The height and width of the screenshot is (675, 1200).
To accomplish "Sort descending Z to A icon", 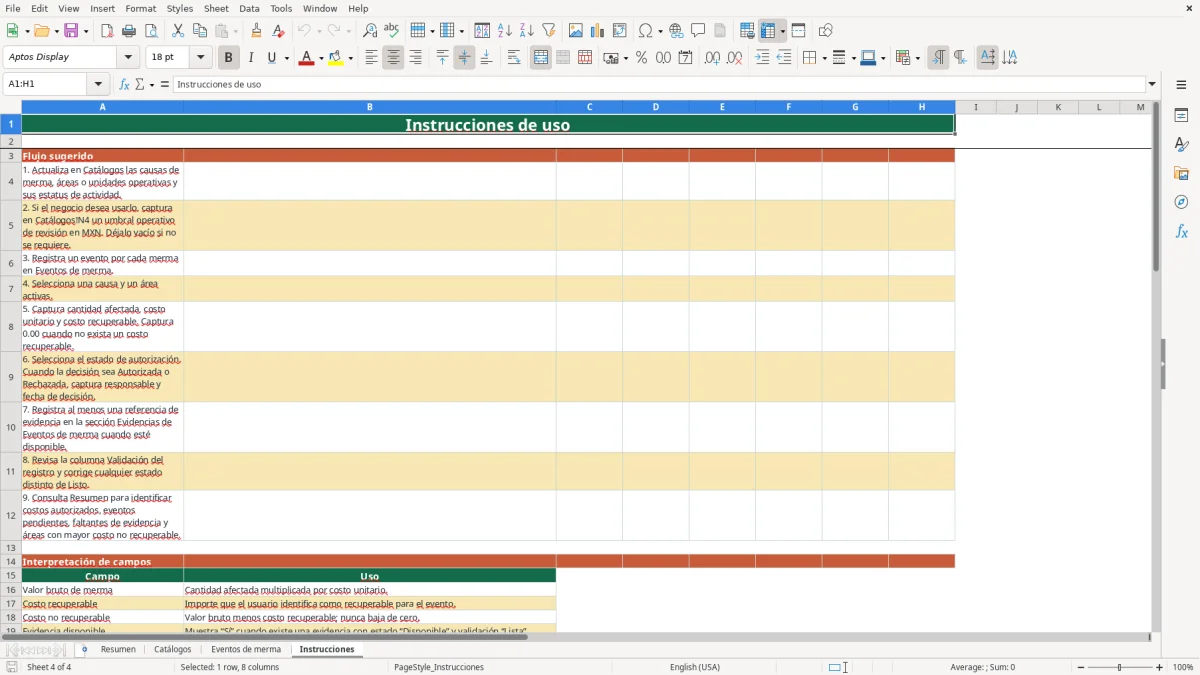I will pos(527,31).
